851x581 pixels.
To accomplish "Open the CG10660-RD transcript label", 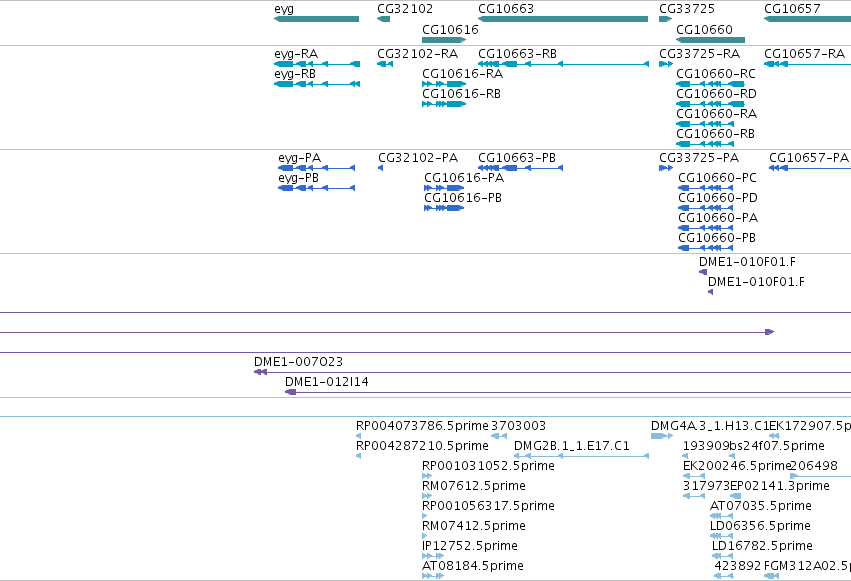I will (x=716, y=94).
